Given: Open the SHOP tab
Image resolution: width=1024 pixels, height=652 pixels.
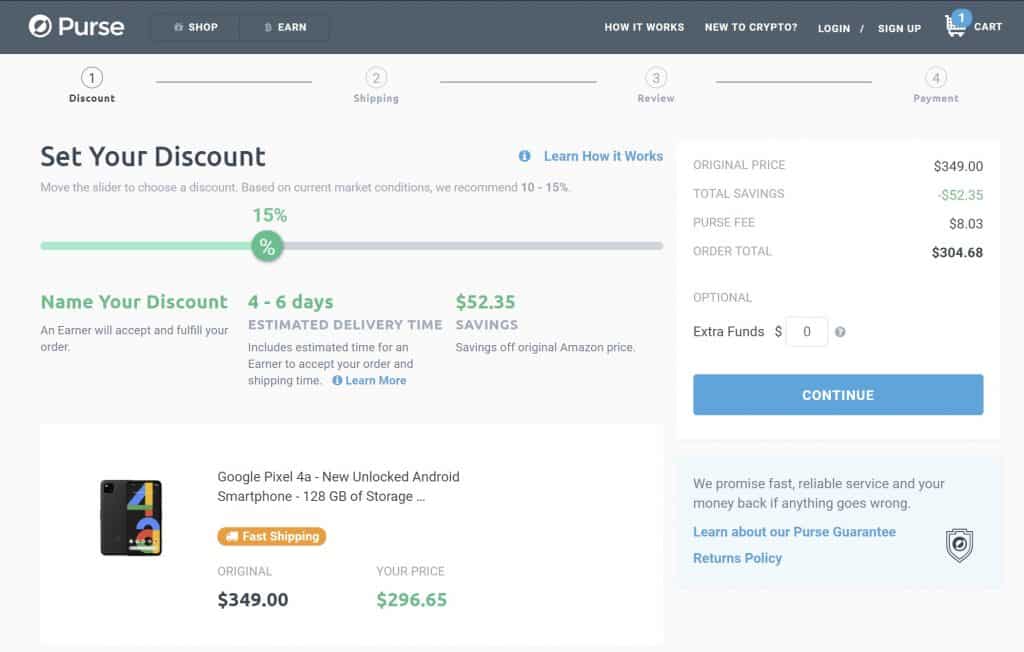Looking at the screenshot, I should click(195, 27).
